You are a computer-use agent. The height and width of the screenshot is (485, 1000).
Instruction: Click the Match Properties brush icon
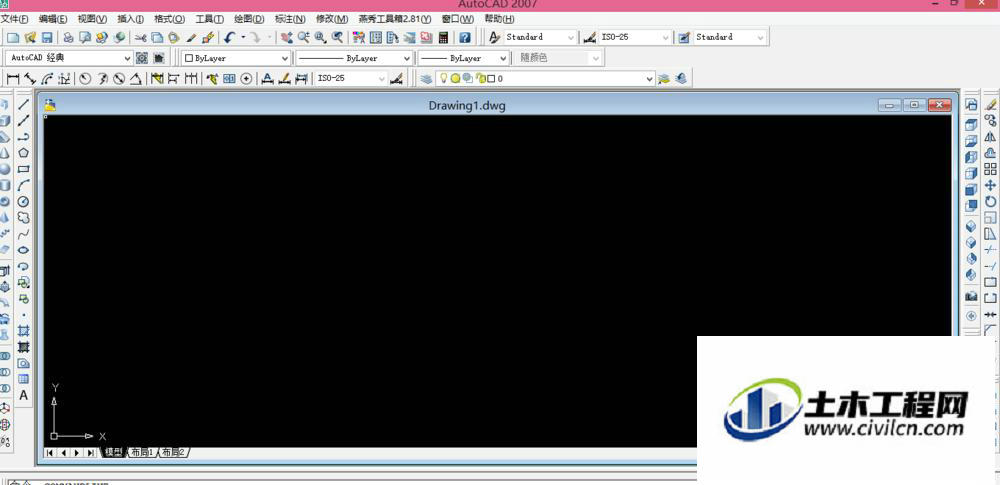tap(191, 38)
